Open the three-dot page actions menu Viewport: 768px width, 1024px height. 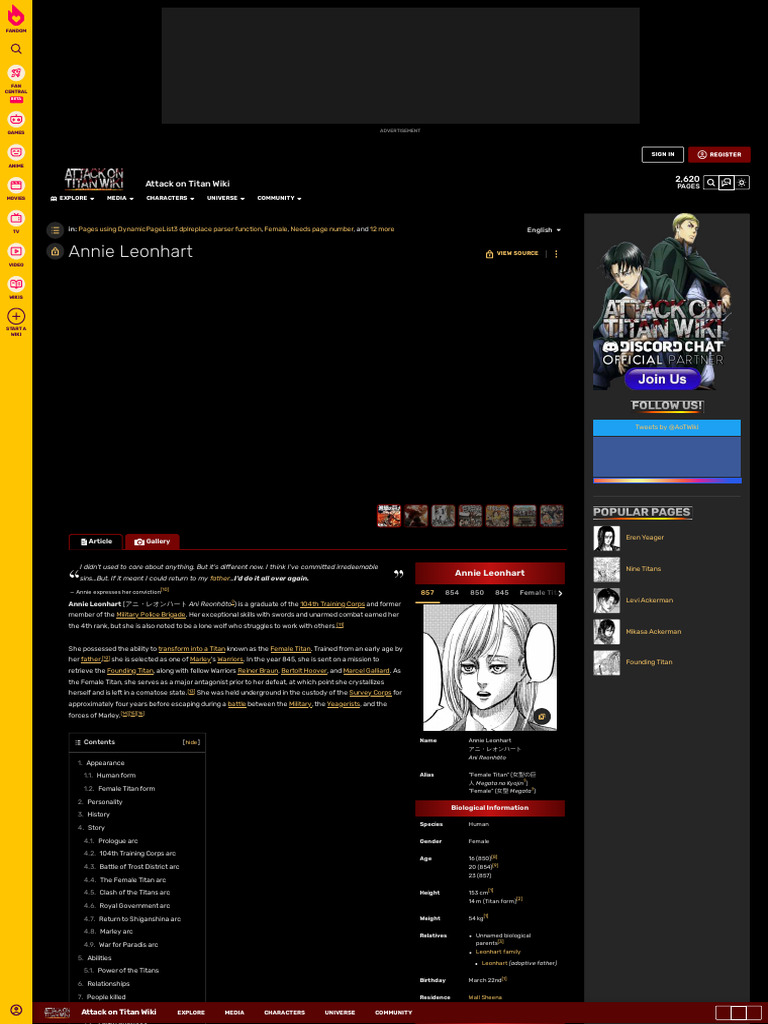[556, 254]
